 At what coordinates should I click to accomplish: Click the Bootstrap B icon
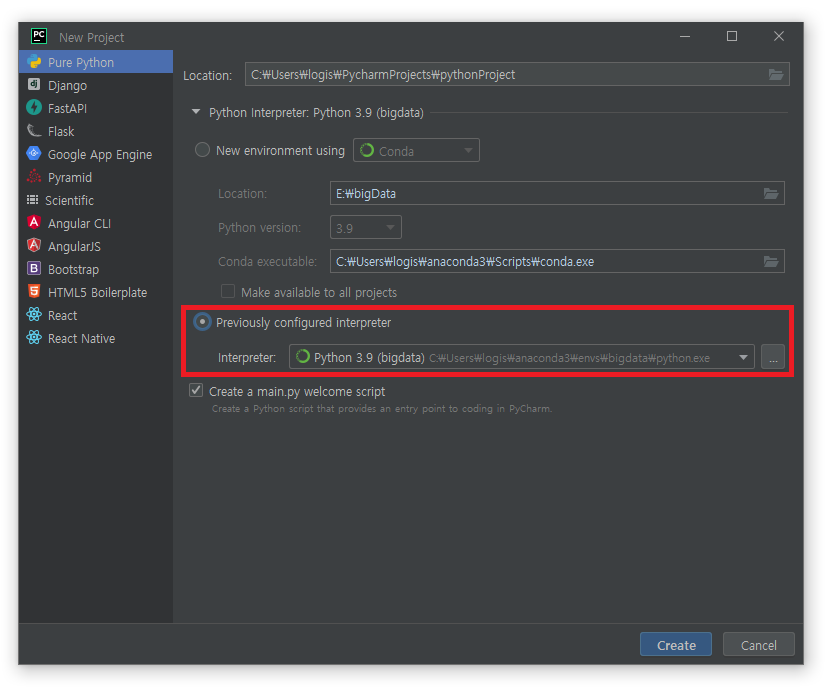pos(34,269)
